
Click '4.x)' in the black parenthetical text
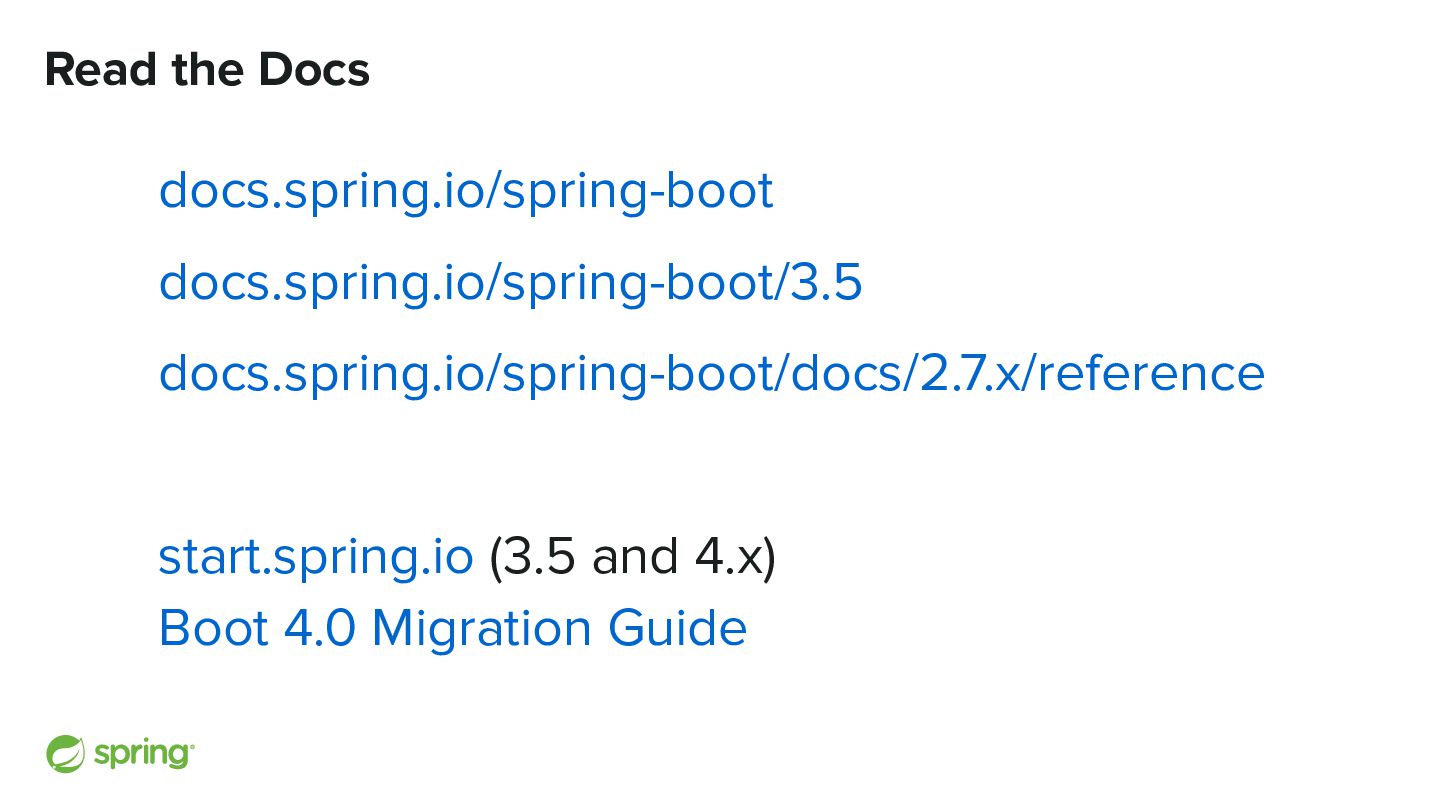(735, 558)
